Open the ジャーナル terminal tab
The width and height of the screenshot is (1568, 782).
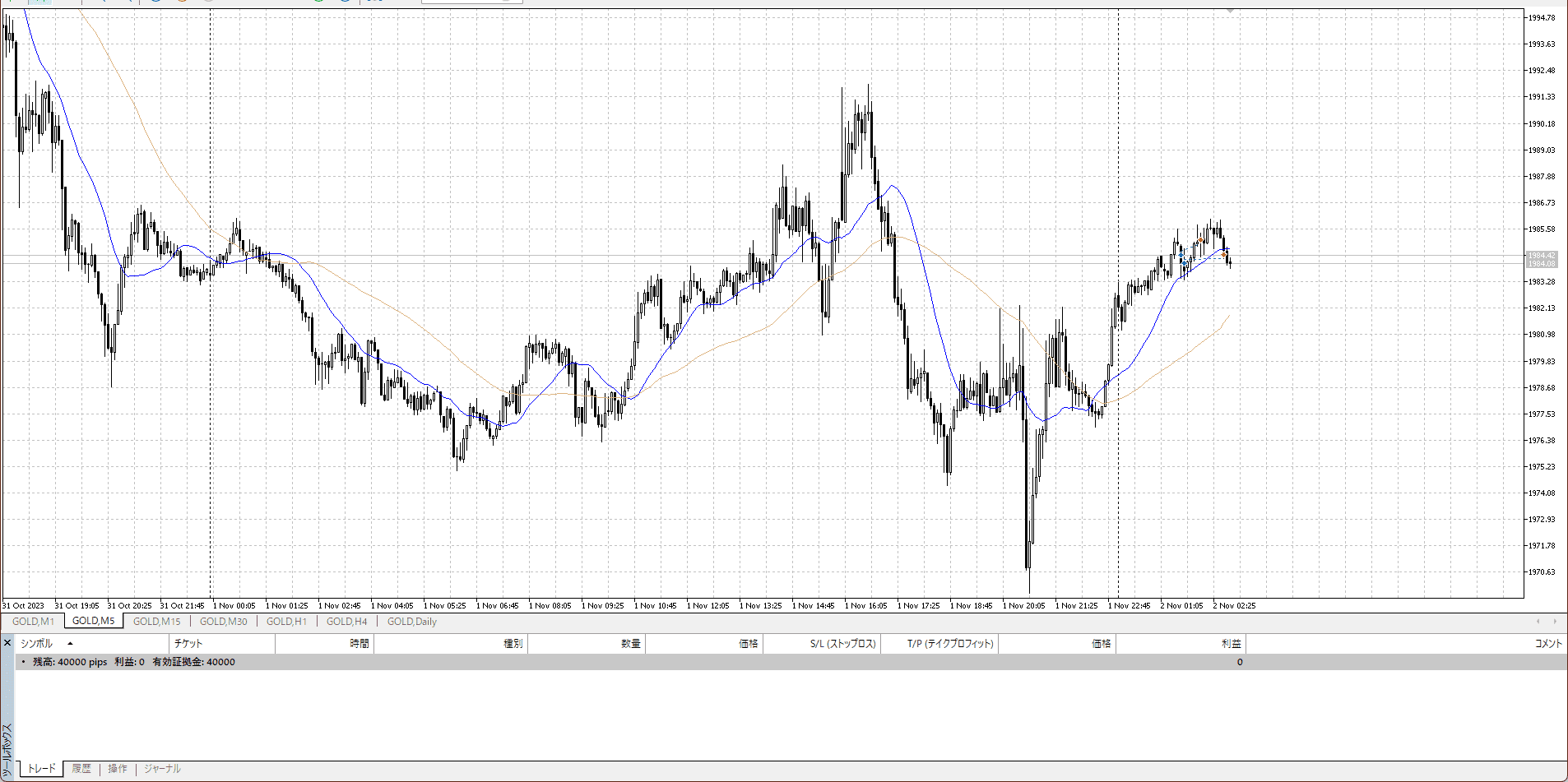(162, 769)
